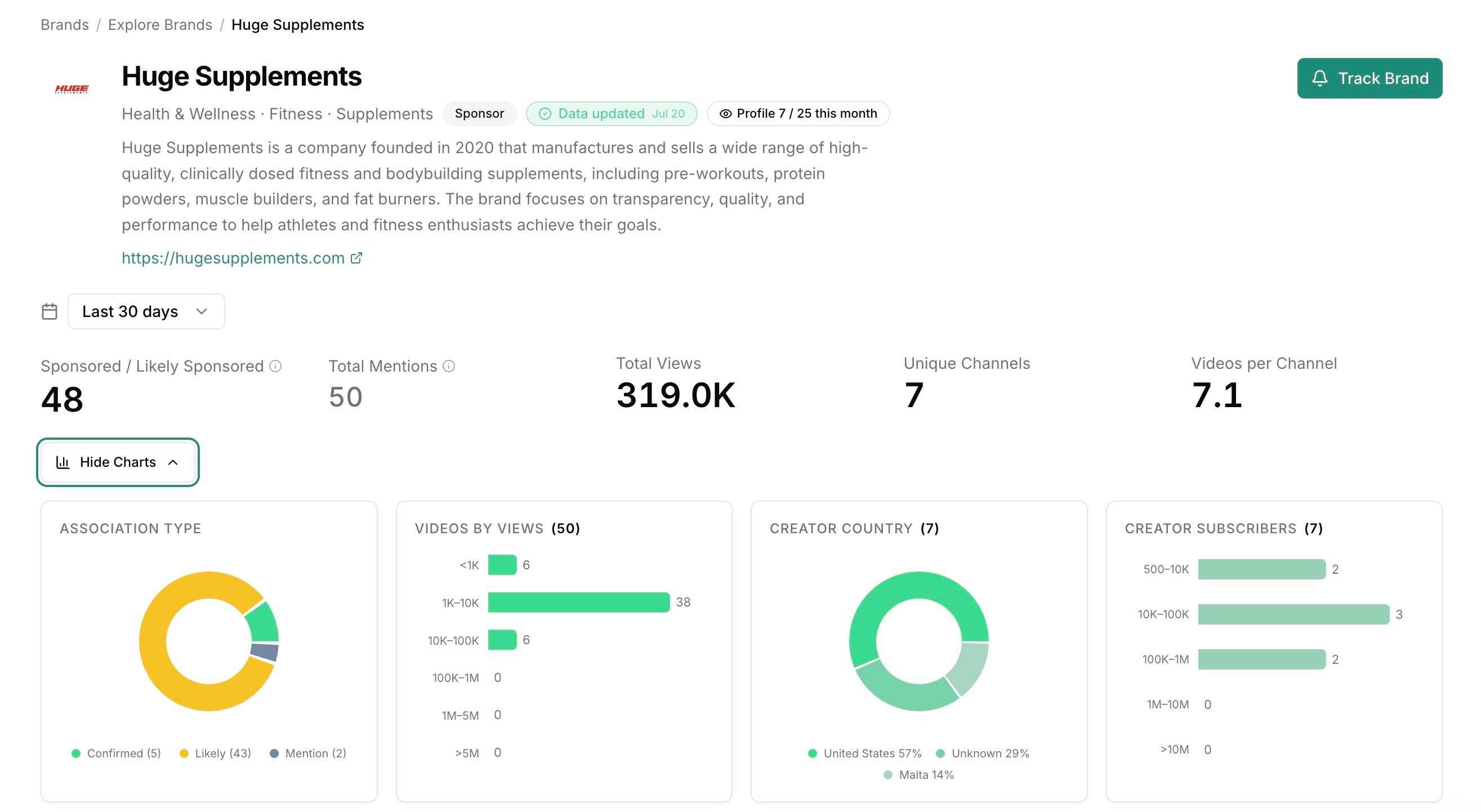Click the 100K–1M bar in Creator Subscribers
Screen dimensions: 1481x812
(1261, 659)
